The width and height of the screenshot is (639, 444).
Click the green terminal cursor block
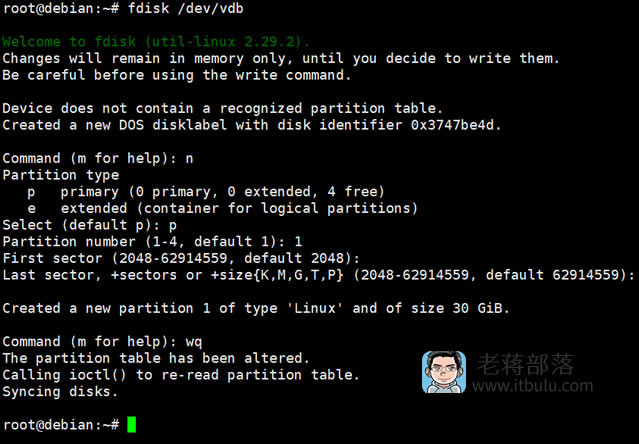coord(132,424)
